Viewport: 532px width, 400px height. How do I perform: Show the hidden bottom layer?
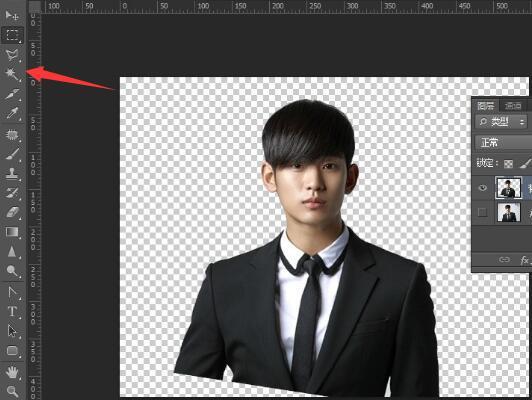pos(482,212)
